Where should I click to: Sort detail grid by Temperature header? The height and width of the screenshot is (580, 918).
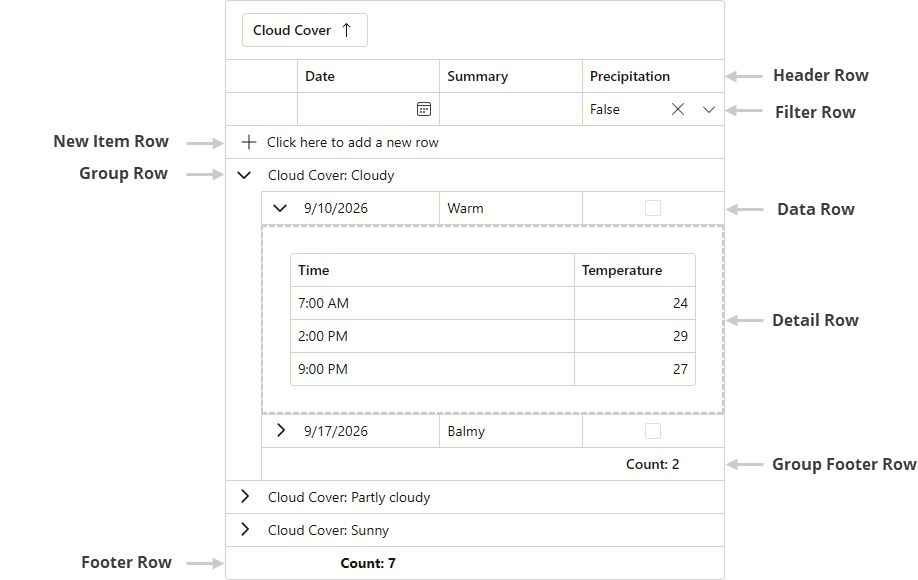tap(635, 270)
